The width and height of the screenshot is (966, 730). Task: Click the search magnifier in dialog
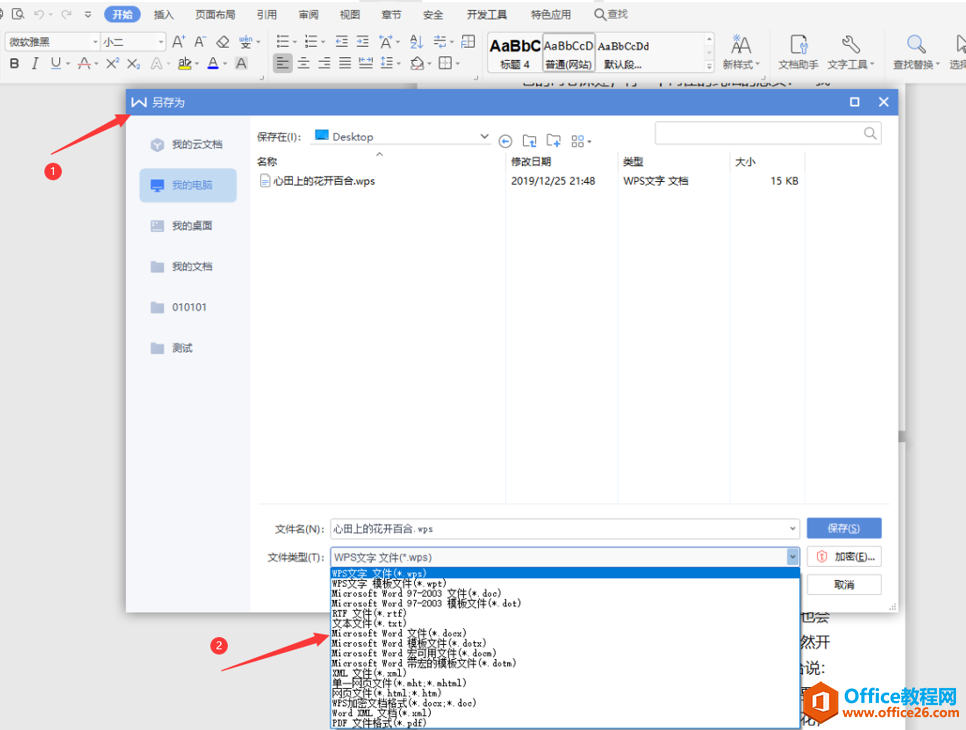click(x=870, y=133)
